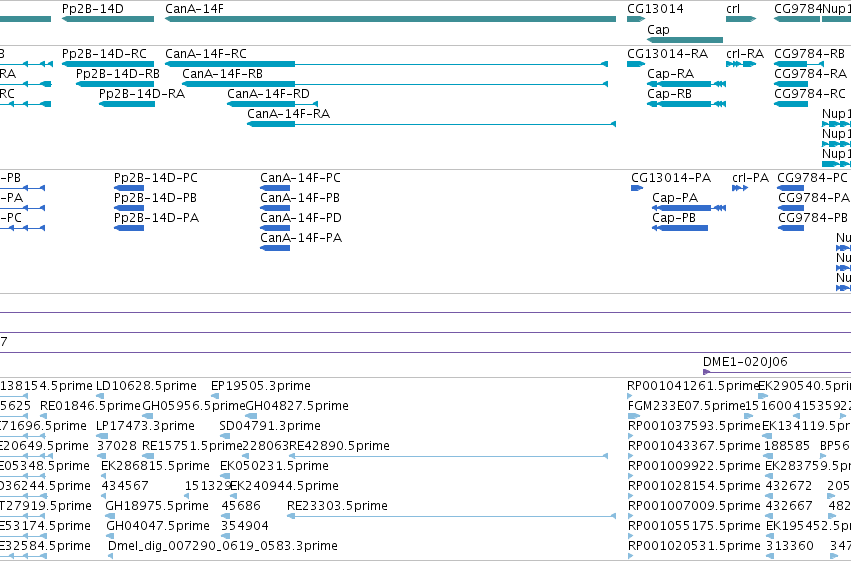Image resolution: width=851 pixels, height=561 pixels.
Task: Click EST RE23303.5prime
Action: pos(337,506)
